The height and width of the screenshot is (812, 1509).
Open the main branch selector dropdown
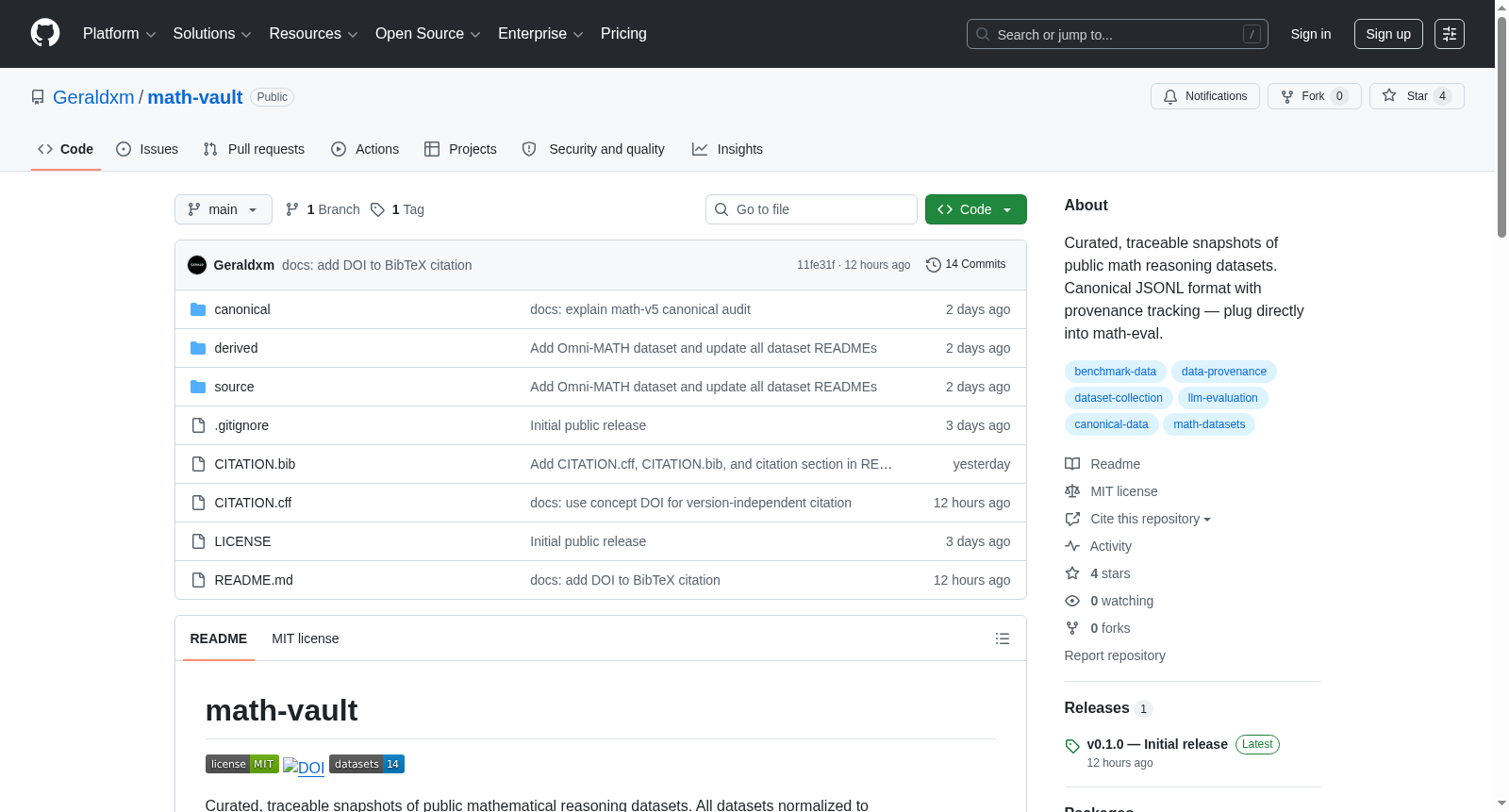pyautogui.click(x=224, y=209)
